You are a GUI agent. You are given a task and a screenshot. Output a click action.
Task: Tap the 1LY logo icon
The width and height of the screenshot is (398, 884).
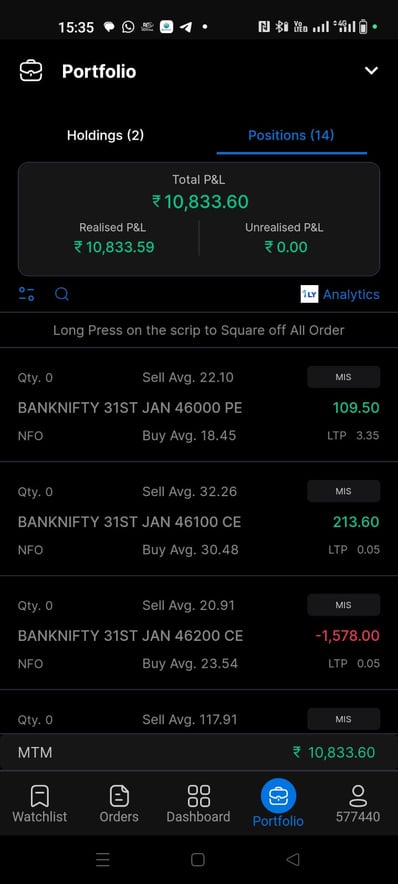(309, 294)
